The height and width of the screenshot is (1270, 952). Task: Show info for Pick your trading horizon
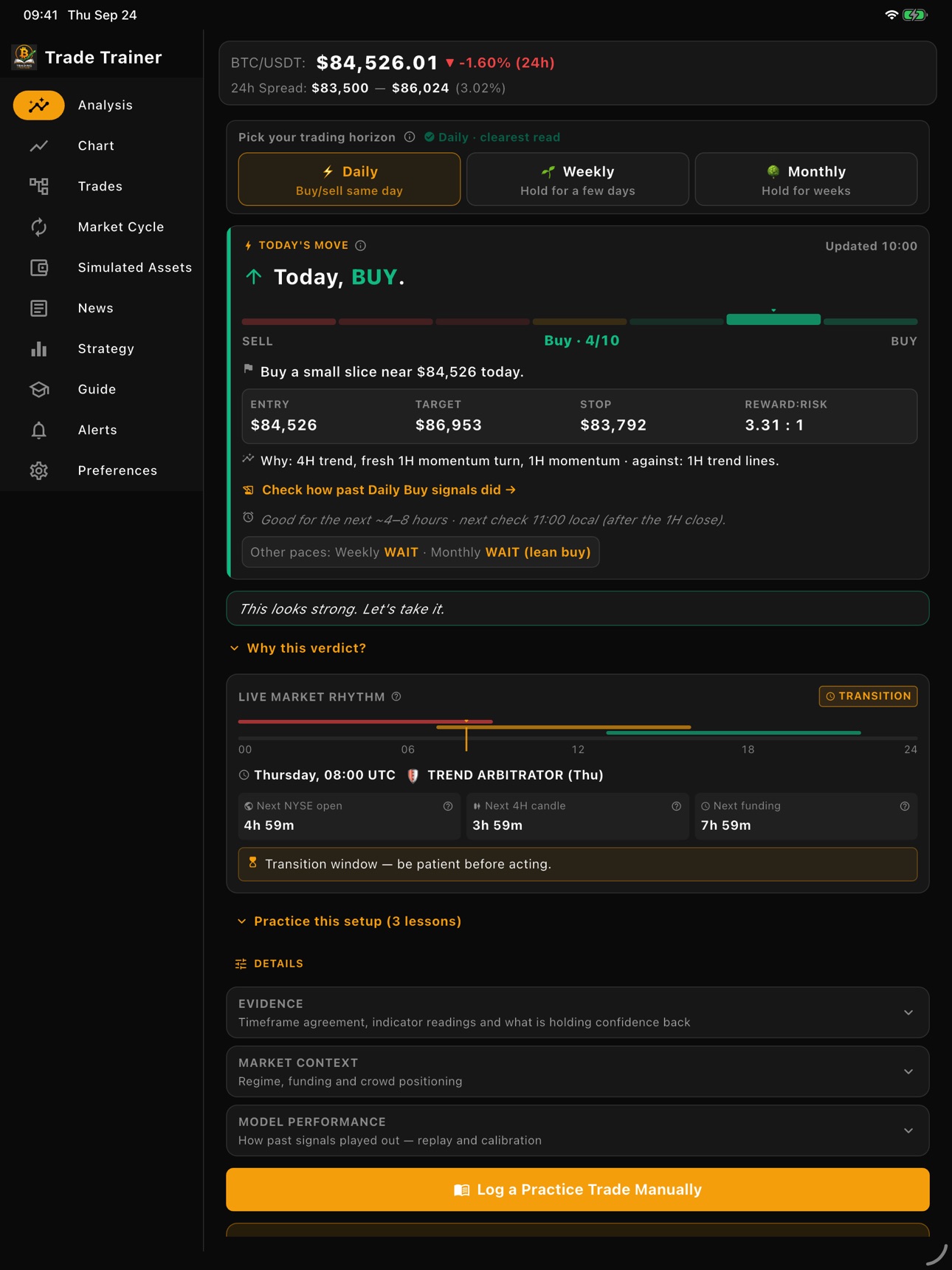[410, 137]
